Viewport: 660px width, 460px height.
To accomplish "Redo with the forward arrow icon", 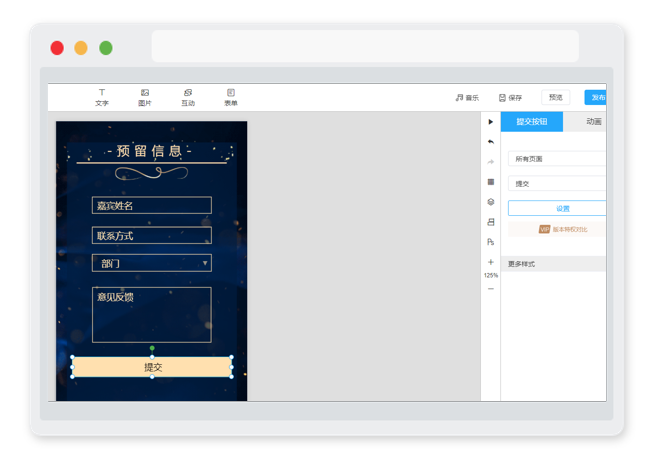I will pos(490,162).
